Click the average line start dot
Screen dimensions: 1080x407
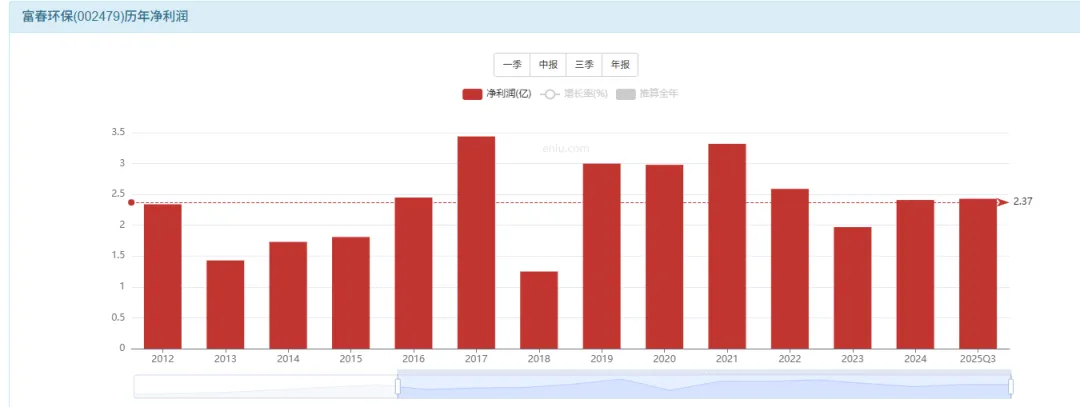(131, 202)
